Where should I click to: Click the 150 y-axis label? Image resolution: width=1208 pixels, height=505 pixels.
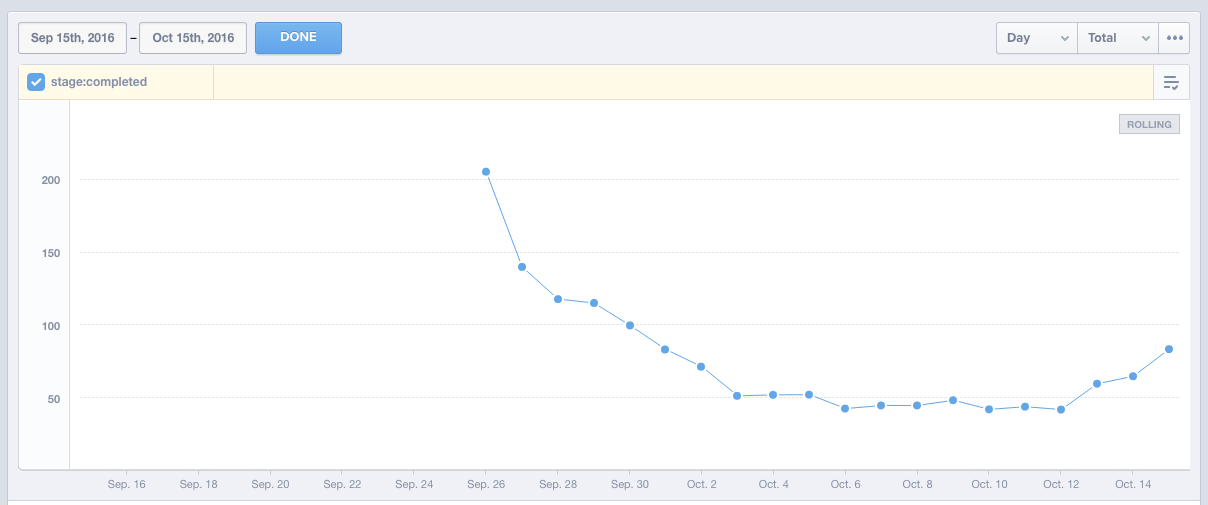(51, 253)
